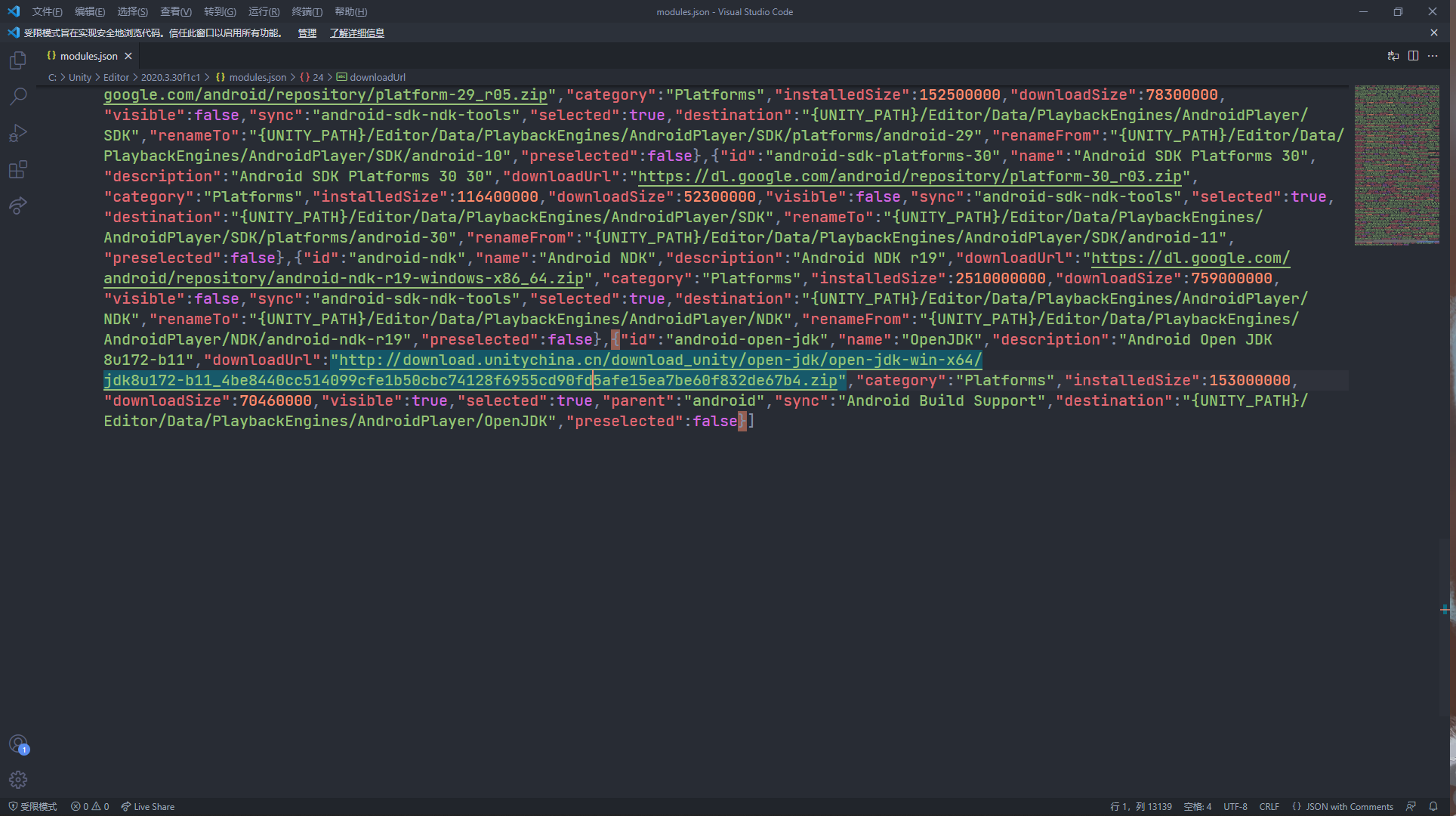Click the 了解详细信息 link
1456x816 pixels.
click(357, 32)
